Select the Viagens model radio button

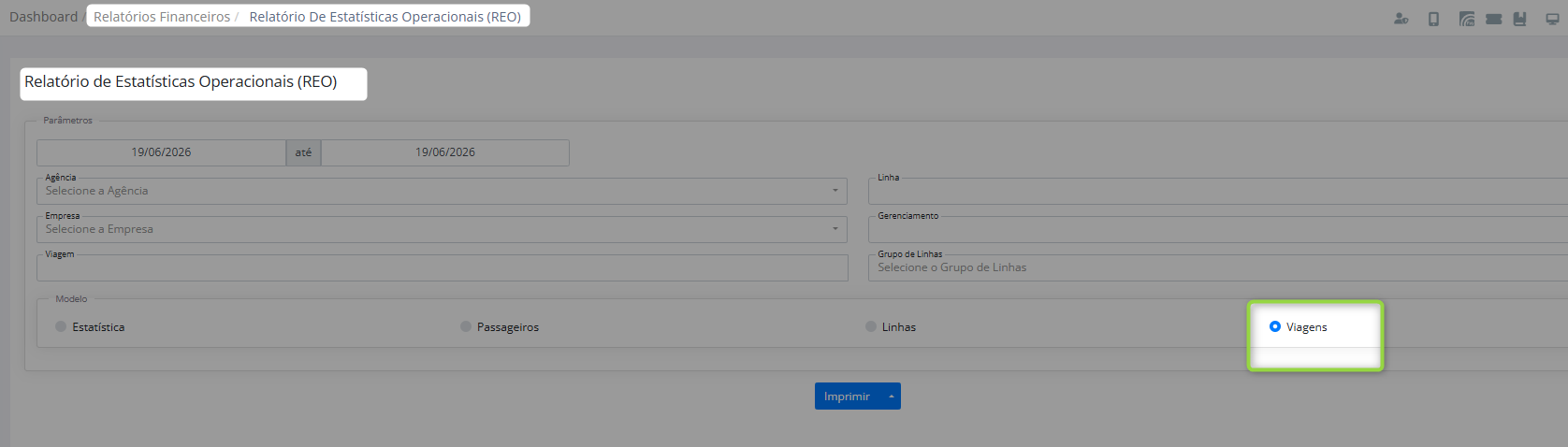tap(1275, 326)
